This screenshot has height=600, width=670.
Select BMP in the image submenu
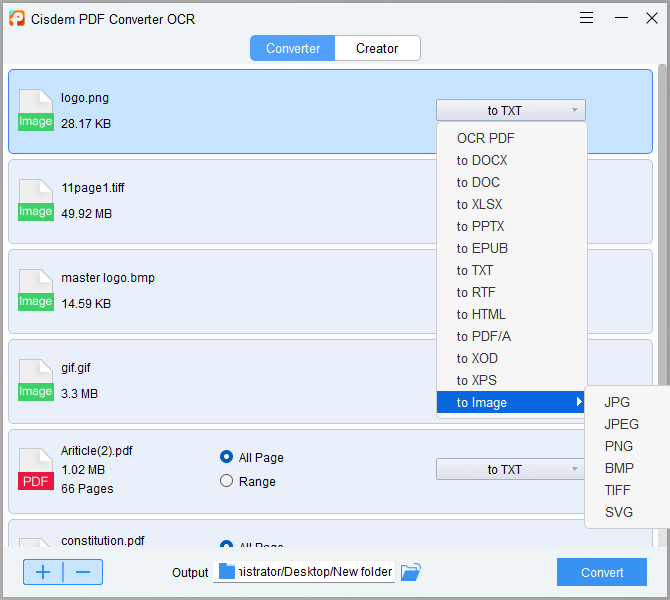click(x=627, y=468)
